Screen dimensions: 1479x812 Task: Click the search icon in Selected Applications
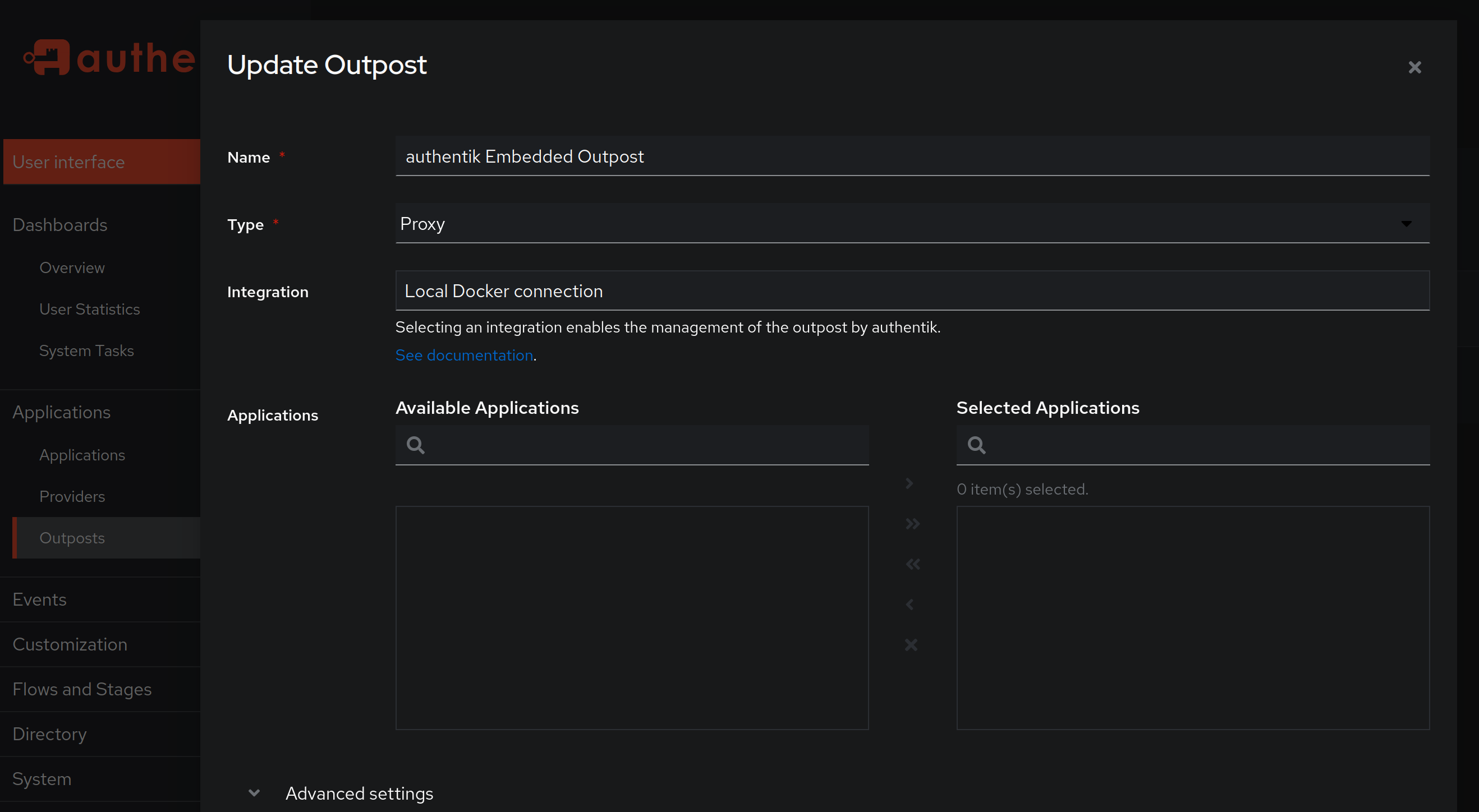point(977,445)
